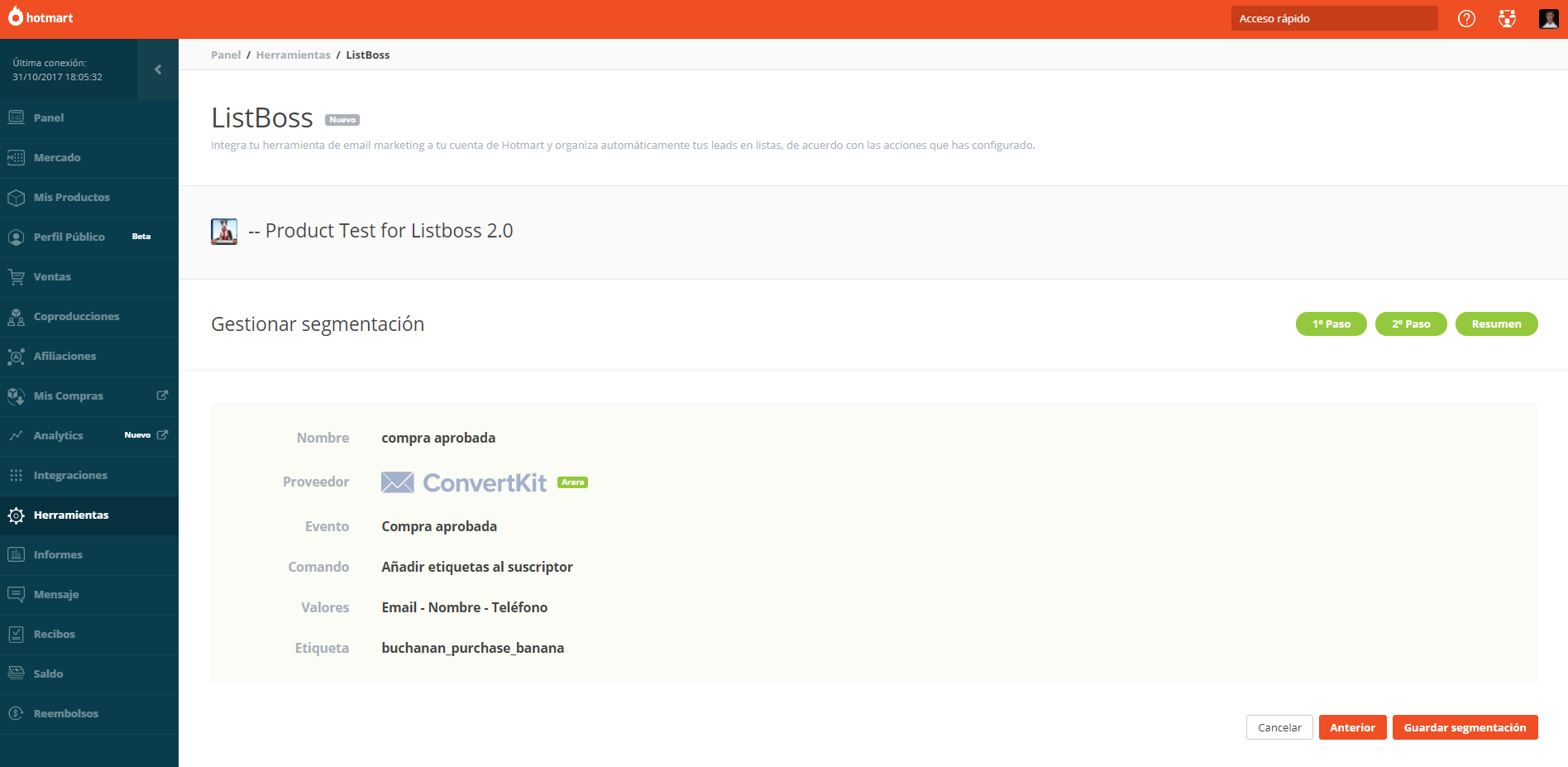
Task: Click the Afiliaciones icon
Action: [x=16, y=356]
